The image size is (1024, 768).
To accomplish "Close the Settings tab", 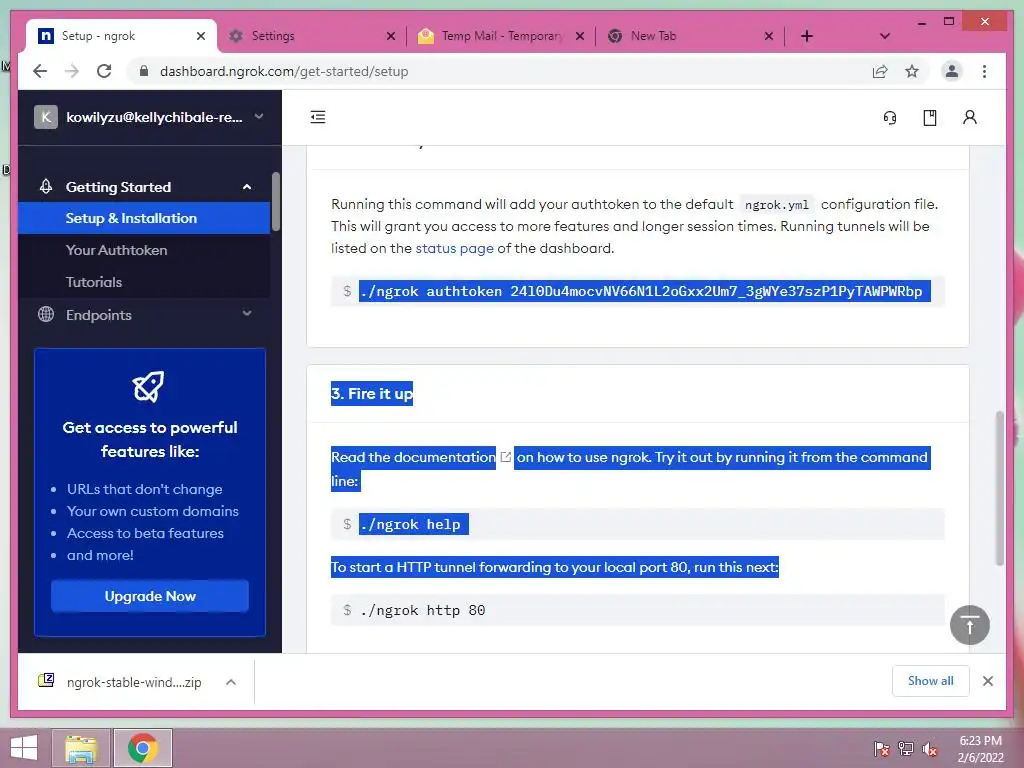I will pos(391,36).
